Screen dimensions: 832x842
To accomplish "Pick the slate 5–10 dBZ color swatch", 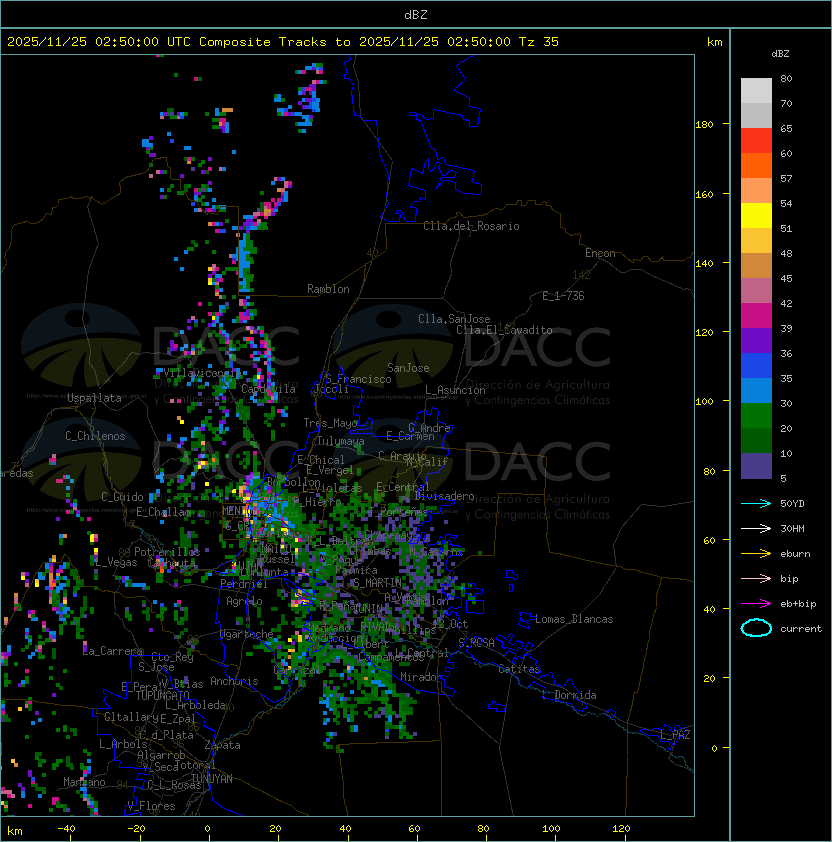I will click(x=756, y=466).
